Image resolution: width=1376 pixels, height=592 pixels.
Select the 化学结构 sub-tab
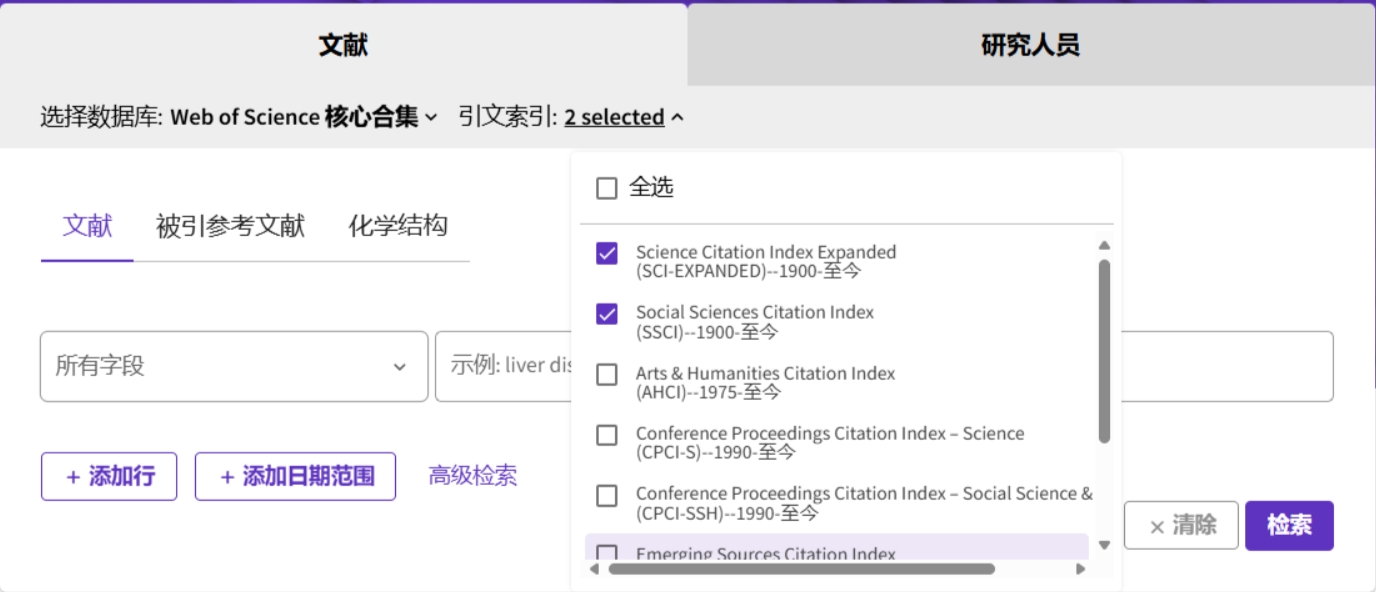(398, 226)
